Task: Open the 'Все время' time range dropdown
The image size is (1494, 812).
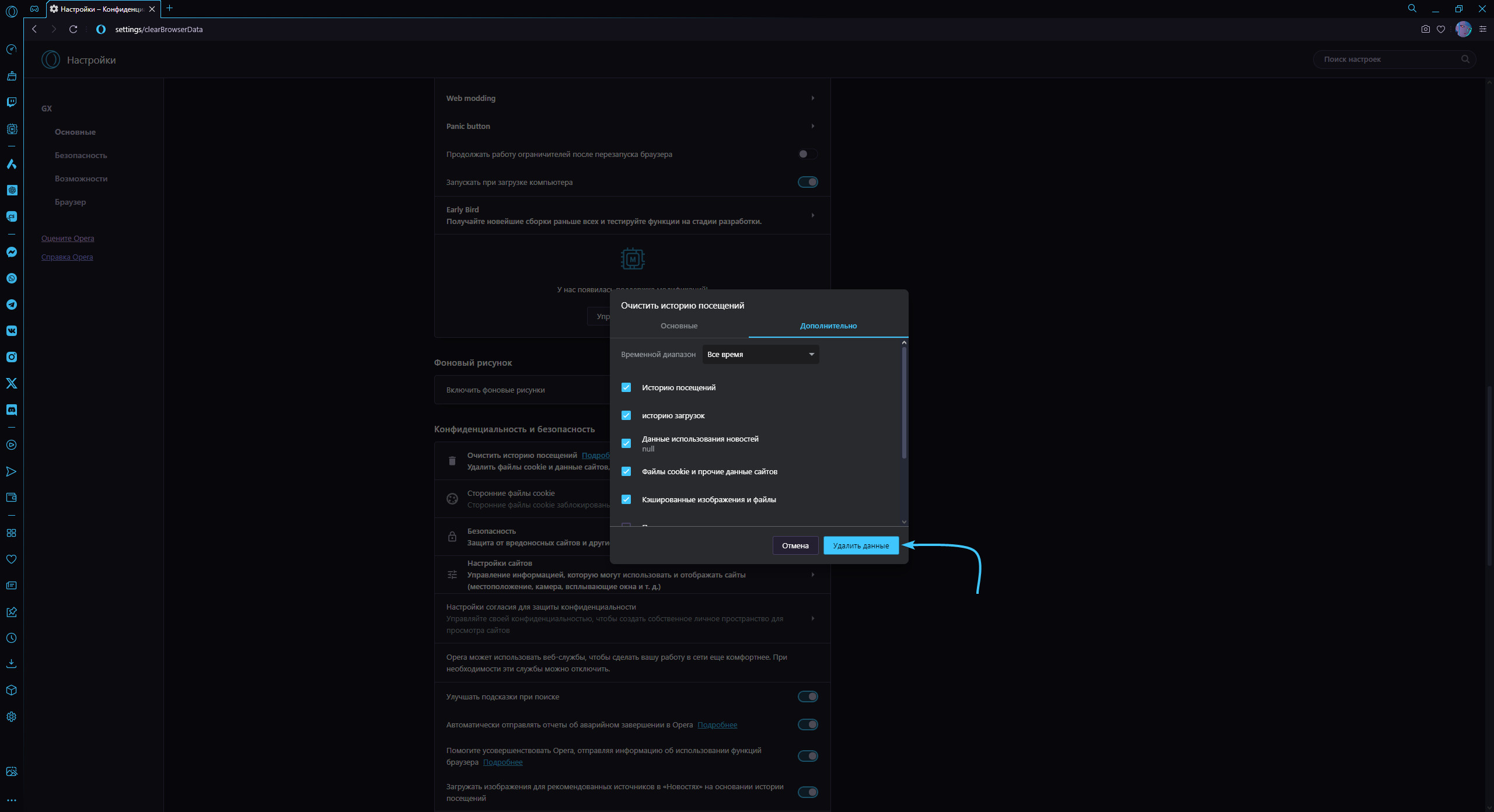Action: pyautogui.click(x=760, y=354)
